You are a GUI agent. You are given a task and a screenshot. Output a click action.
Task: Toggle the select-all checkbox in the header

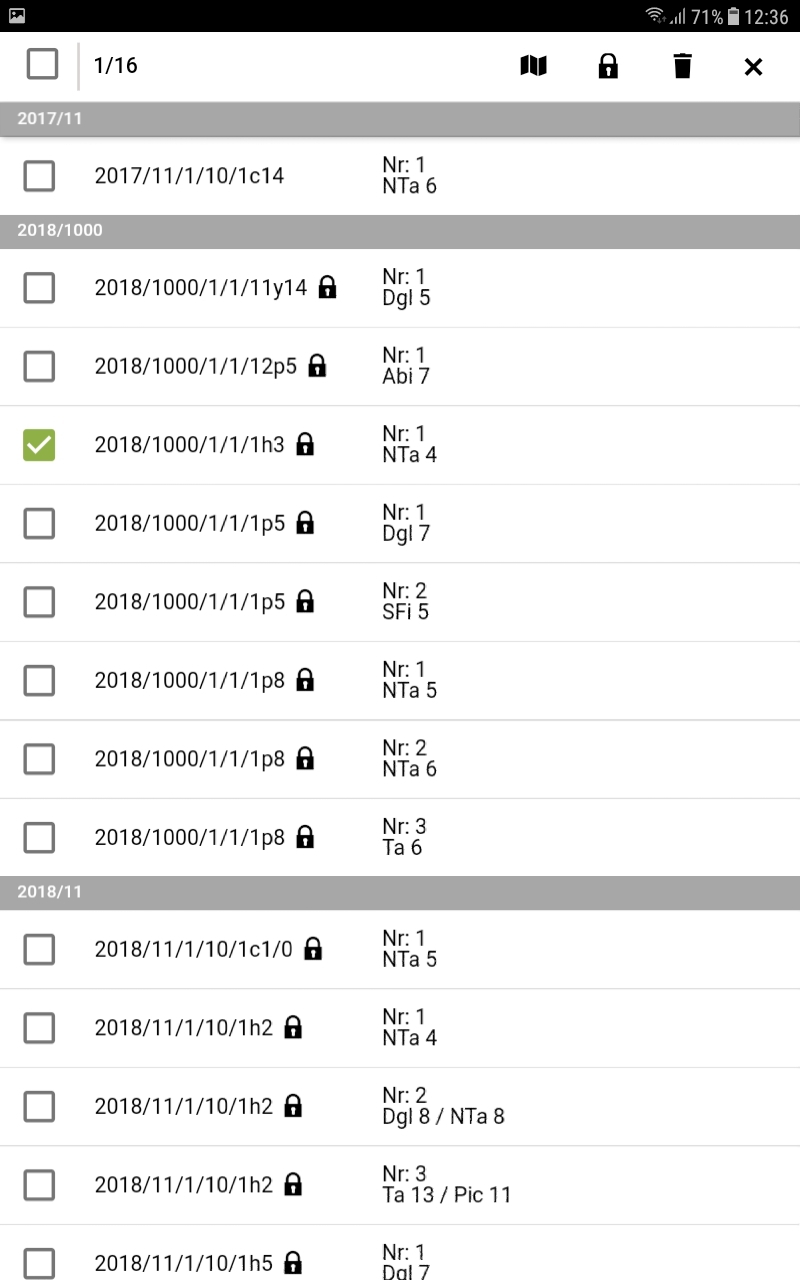coord(42,64)
